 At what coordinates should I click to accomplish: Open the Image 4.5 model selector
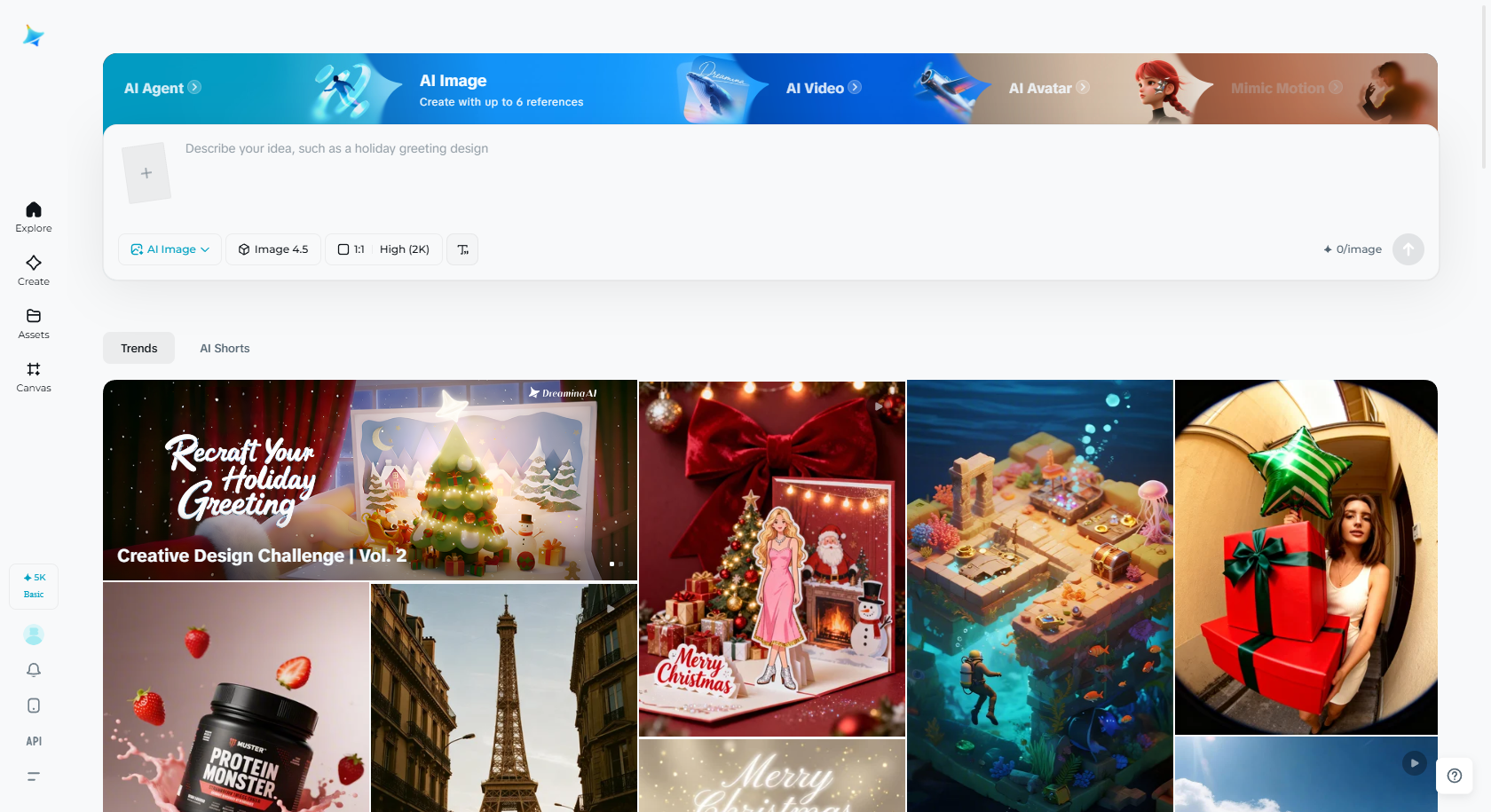[272, 249]
